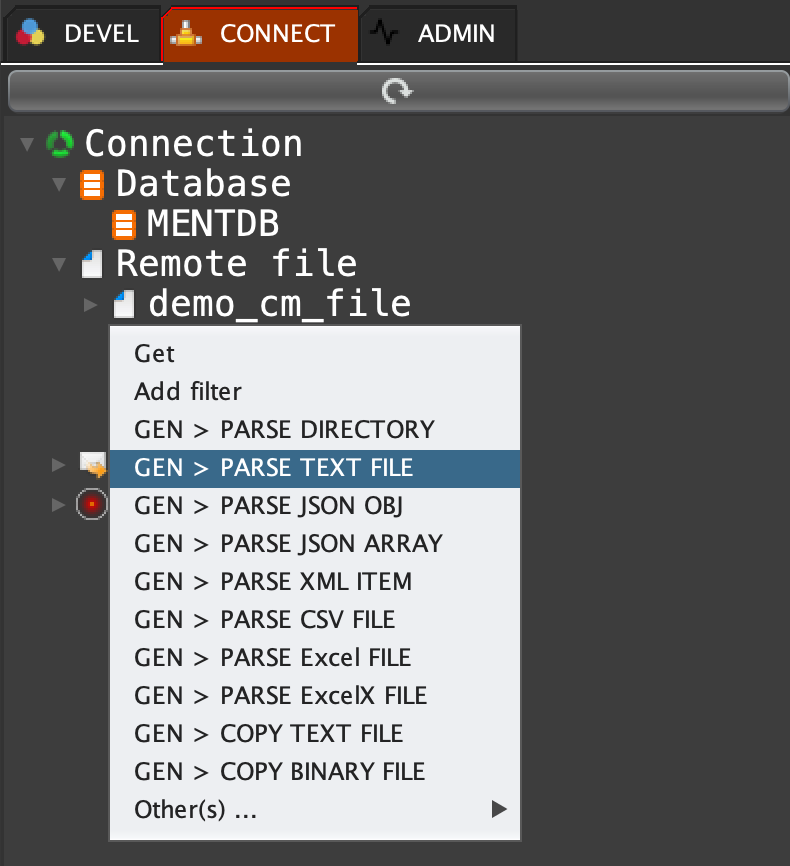Screen dimensions: 790x866
Task: Click the Remote file document icon
Action: pyautogui.click(x=92, y=265)
